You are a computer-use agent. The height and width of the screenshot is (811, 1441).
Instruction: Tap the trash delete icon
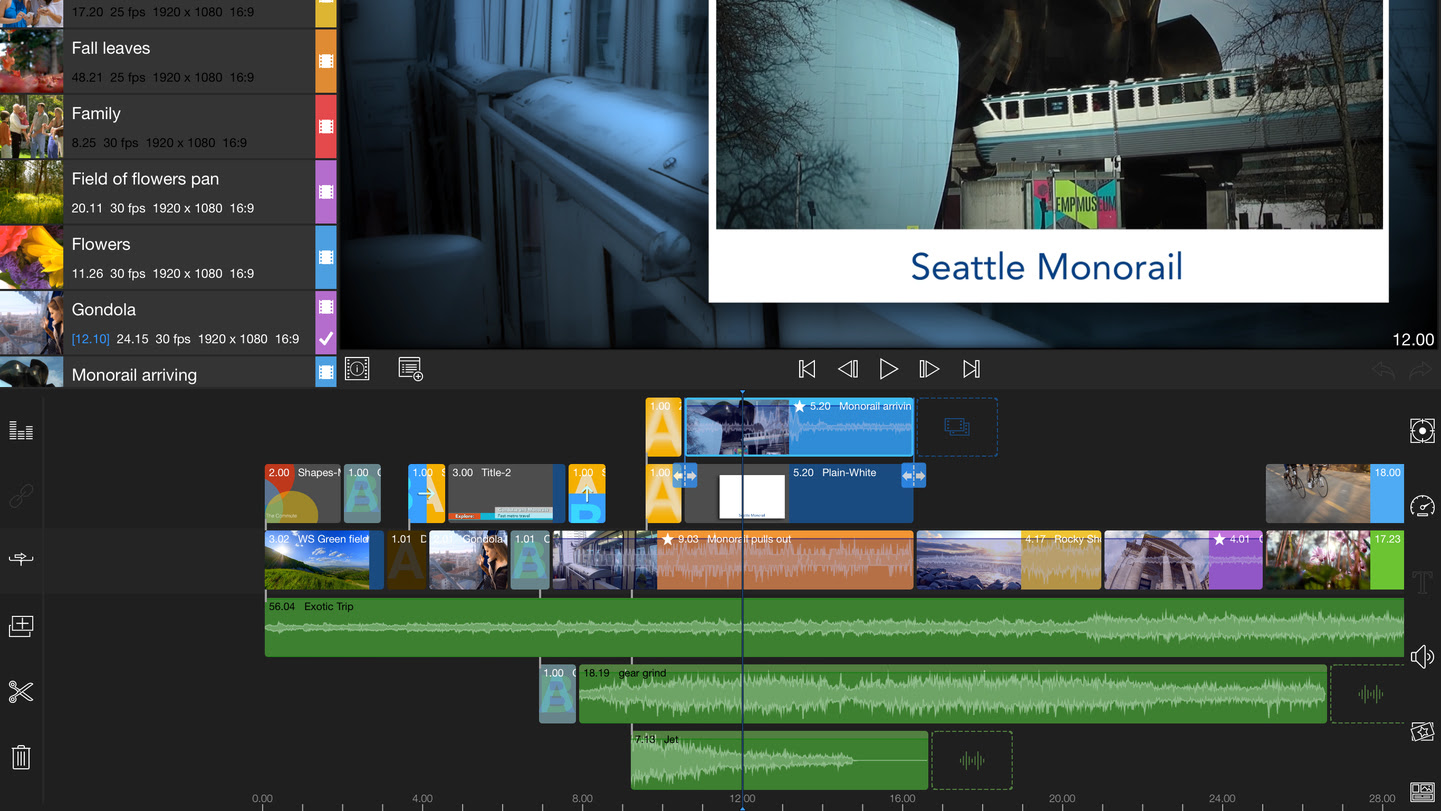click(21, 757)
